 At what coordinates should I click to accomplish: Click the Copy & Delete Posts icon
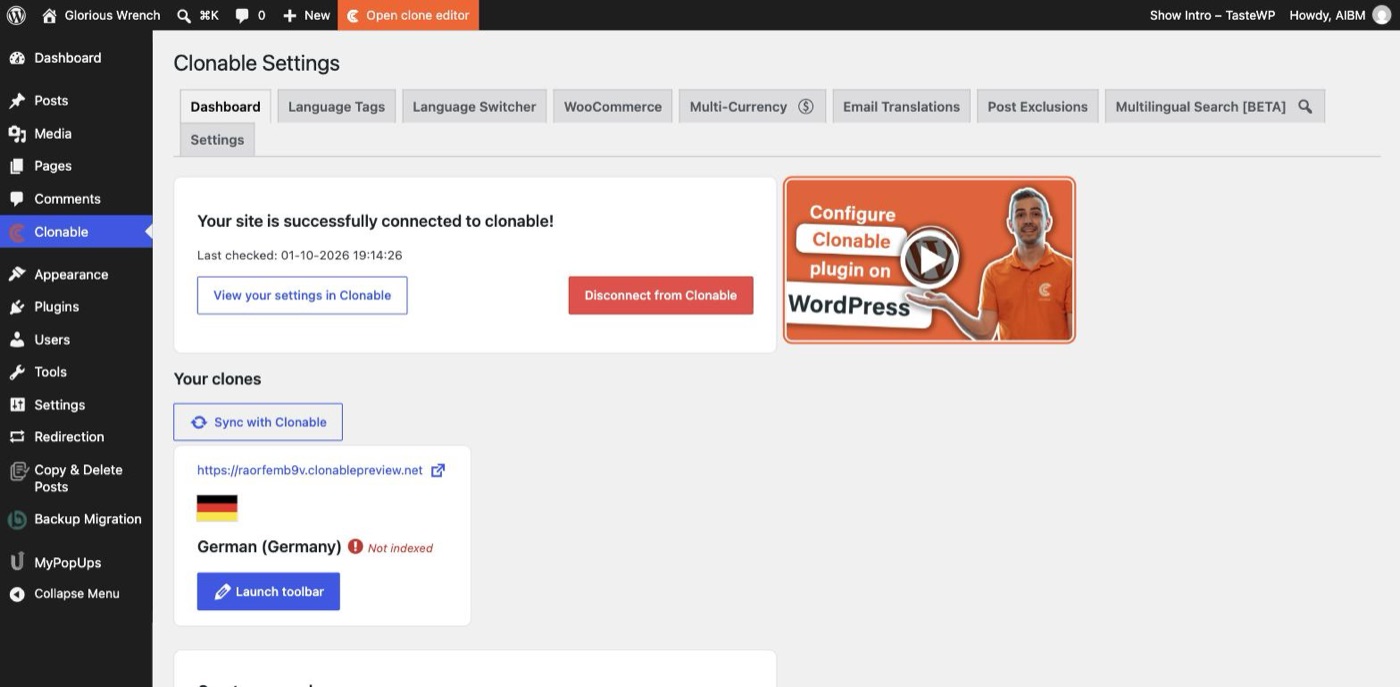click(17, 471)
